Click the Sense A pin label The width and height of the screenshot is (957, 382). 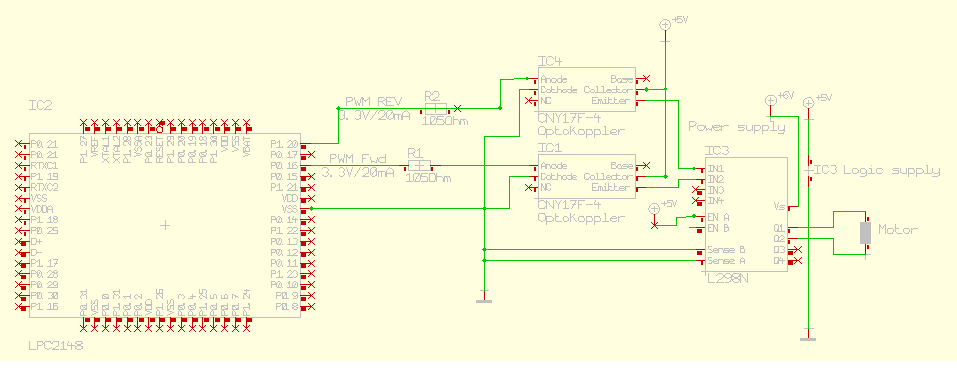(726, 261)
